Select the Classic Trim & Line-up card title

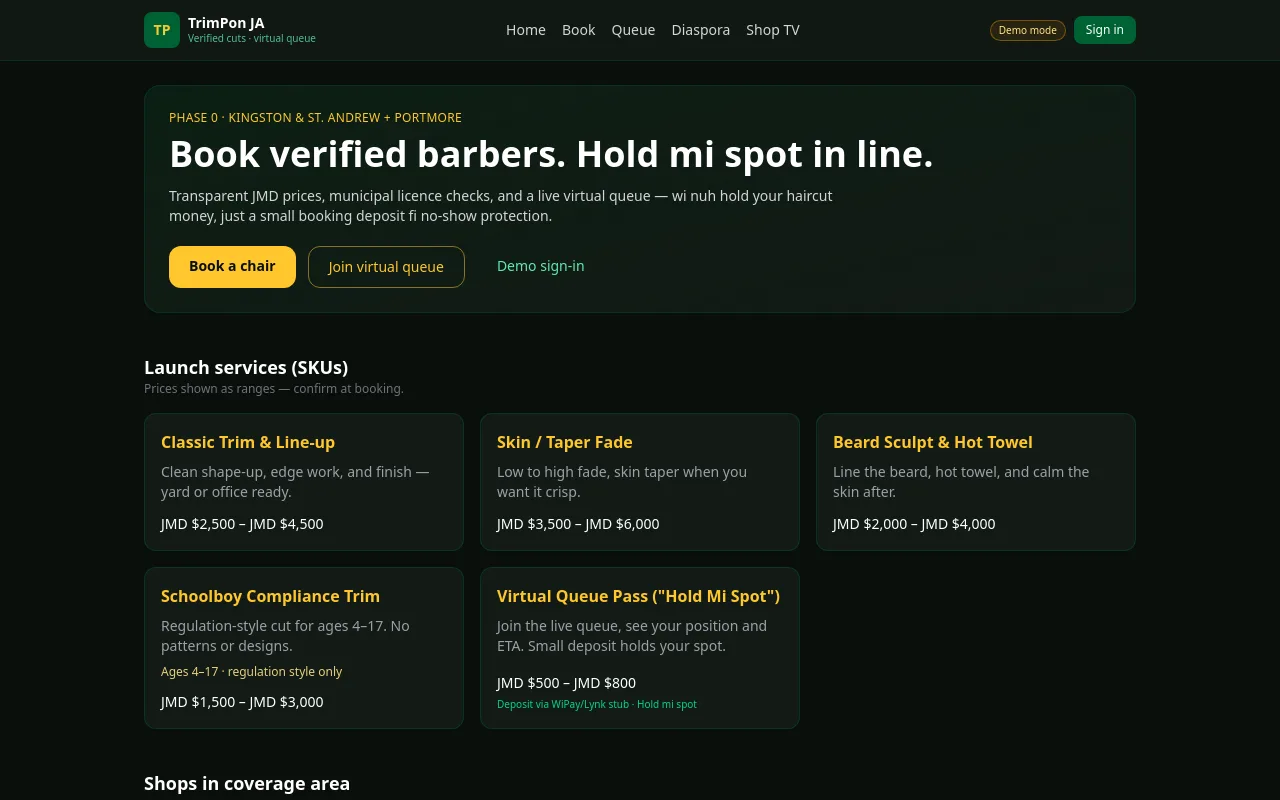[248, 442]
